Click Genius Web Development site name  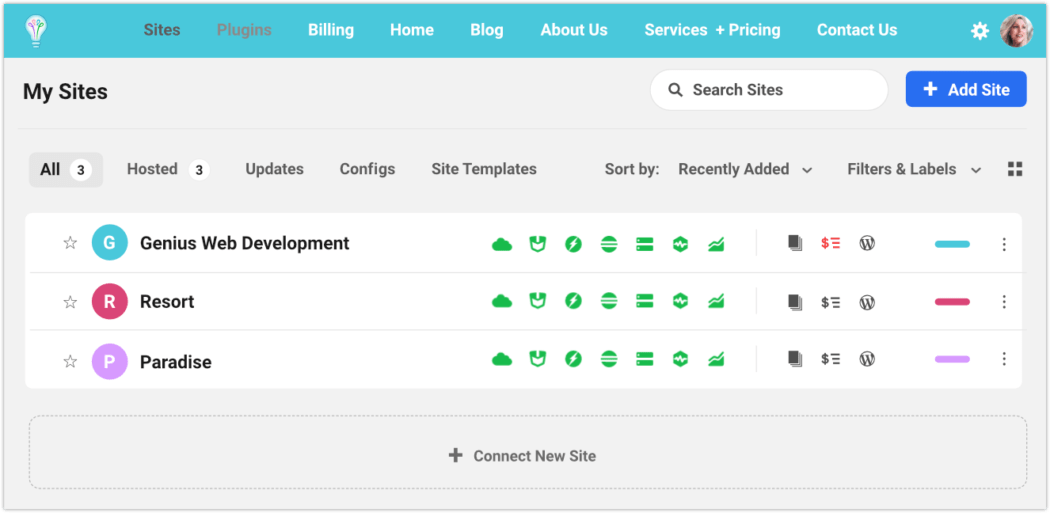[244, 243]
